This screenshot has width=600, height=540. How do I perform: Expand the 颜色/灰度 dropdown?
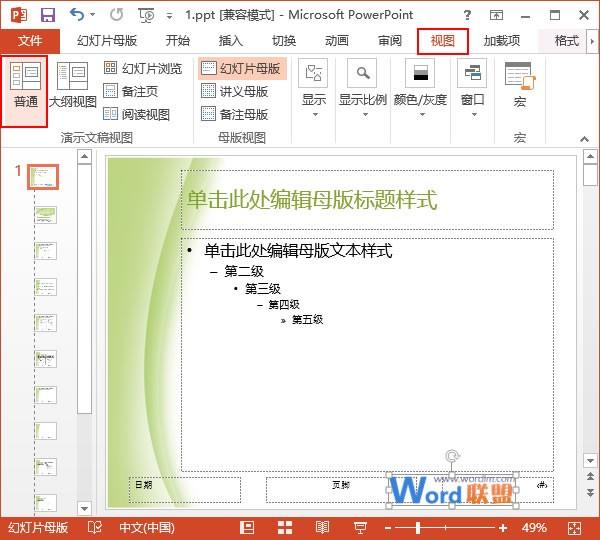420,89
